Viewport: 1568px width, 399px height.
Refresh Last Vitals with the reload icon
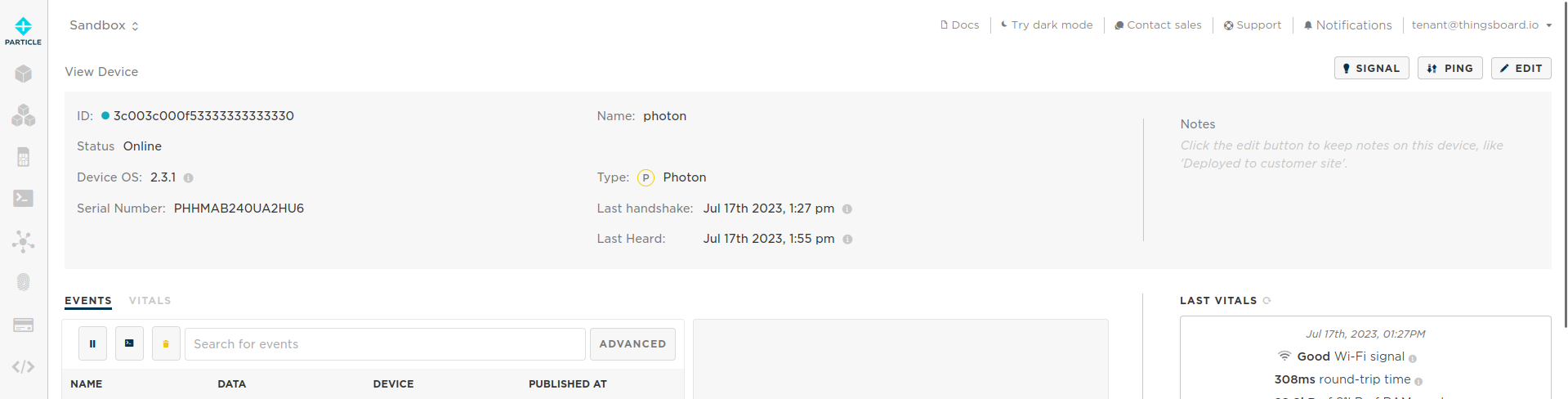(1267, 301)
